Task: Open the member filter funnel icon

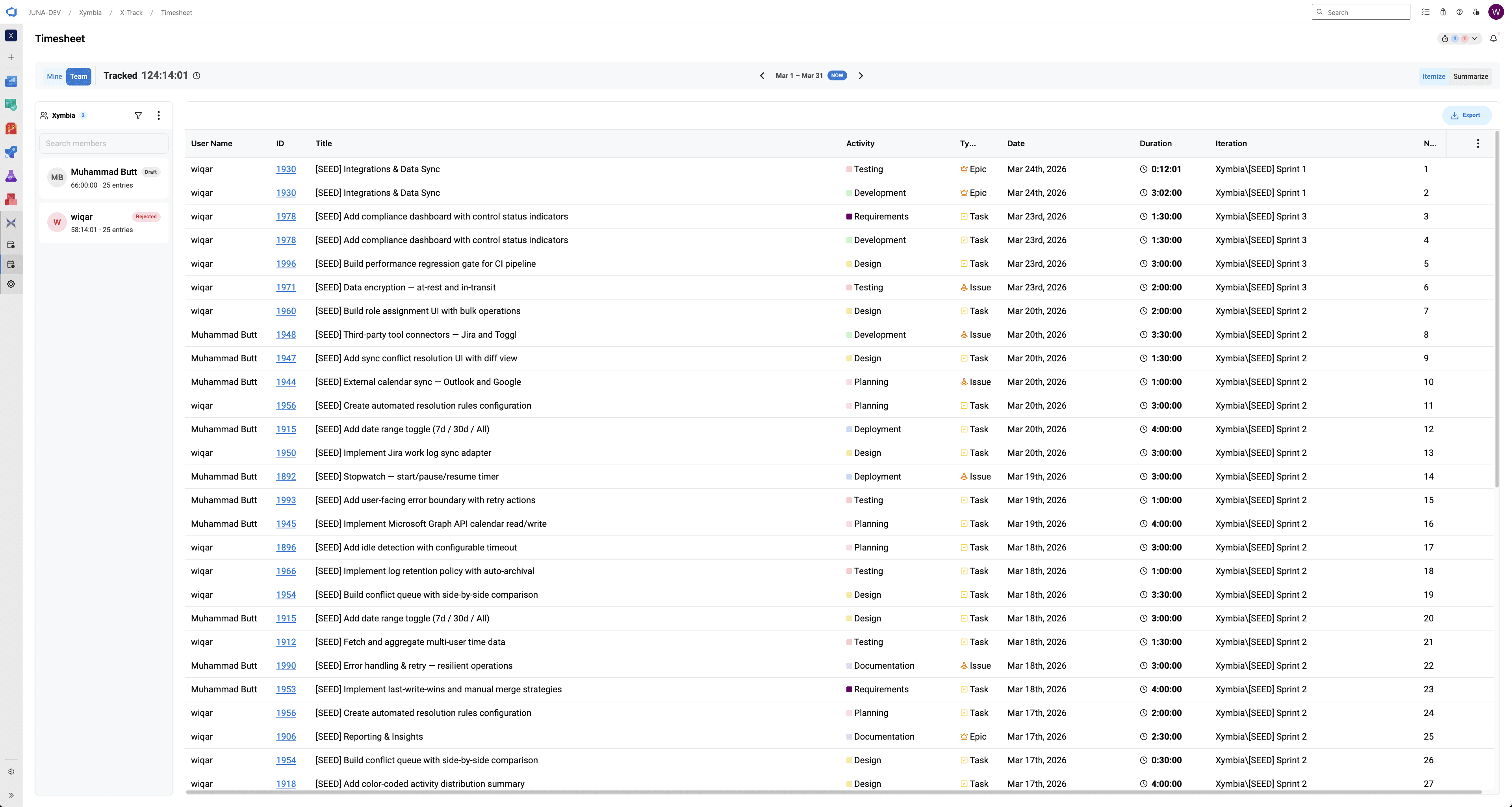Action: (139, 116)
